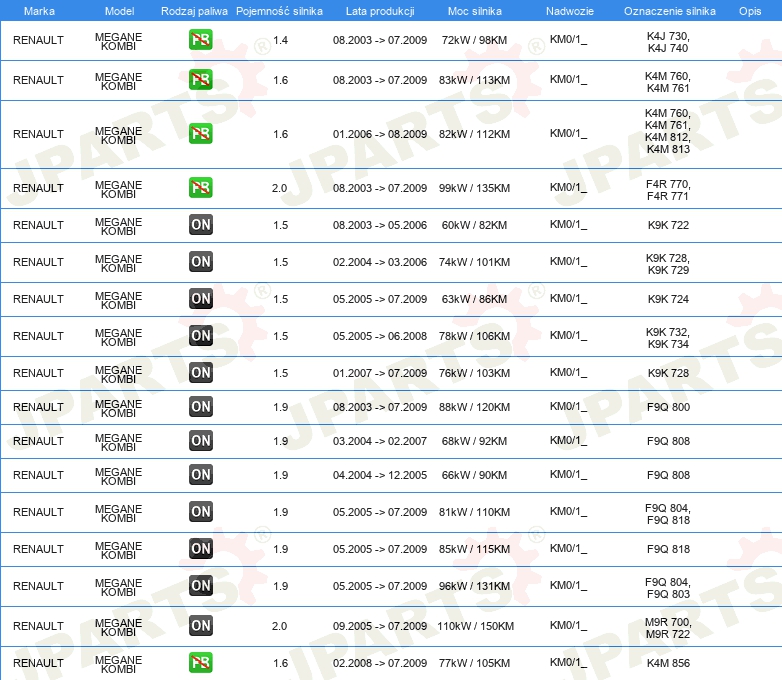Viewport: 782px width, 680px height.
Task: Click the Nadwozie column header
Action: tap(570, 11)
